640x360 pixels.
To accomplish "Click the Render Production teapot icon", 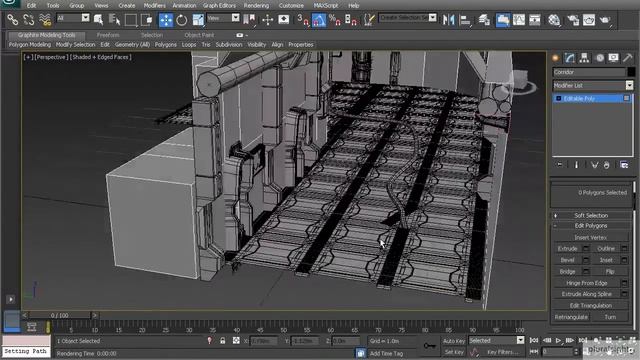I will [x=605, y=20].
